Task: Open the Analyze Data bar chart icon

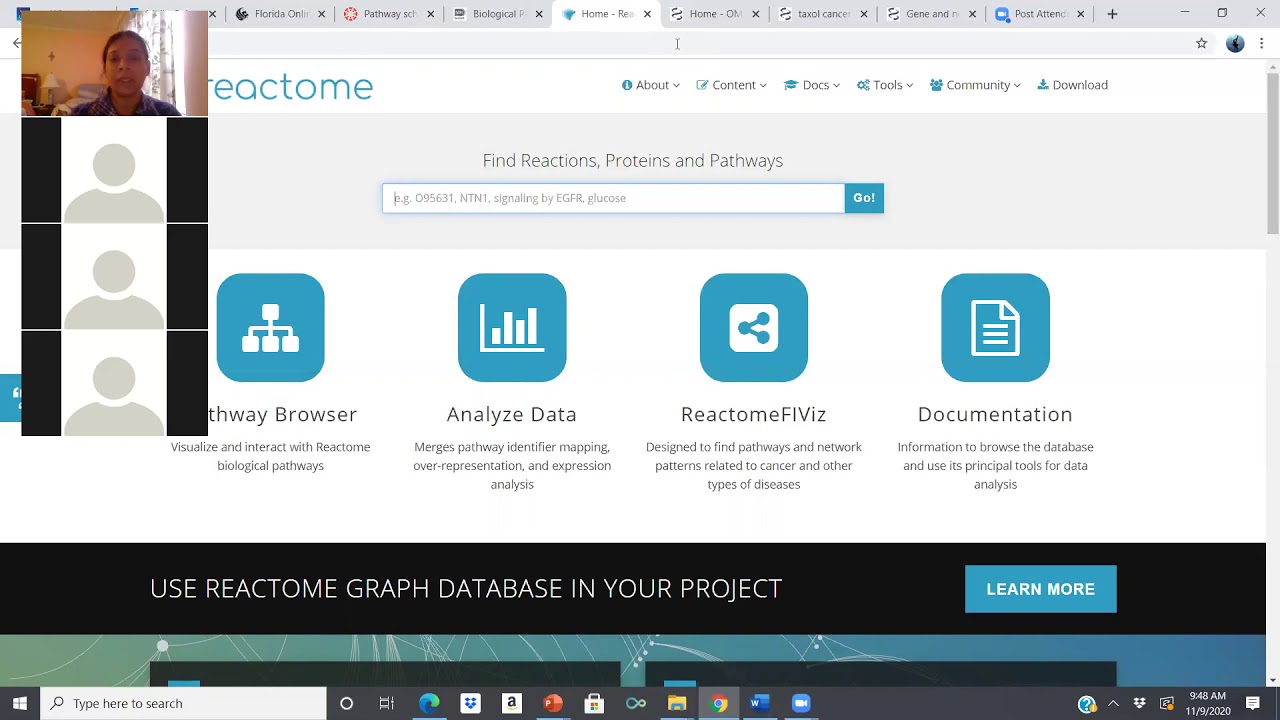Action: 512,328
